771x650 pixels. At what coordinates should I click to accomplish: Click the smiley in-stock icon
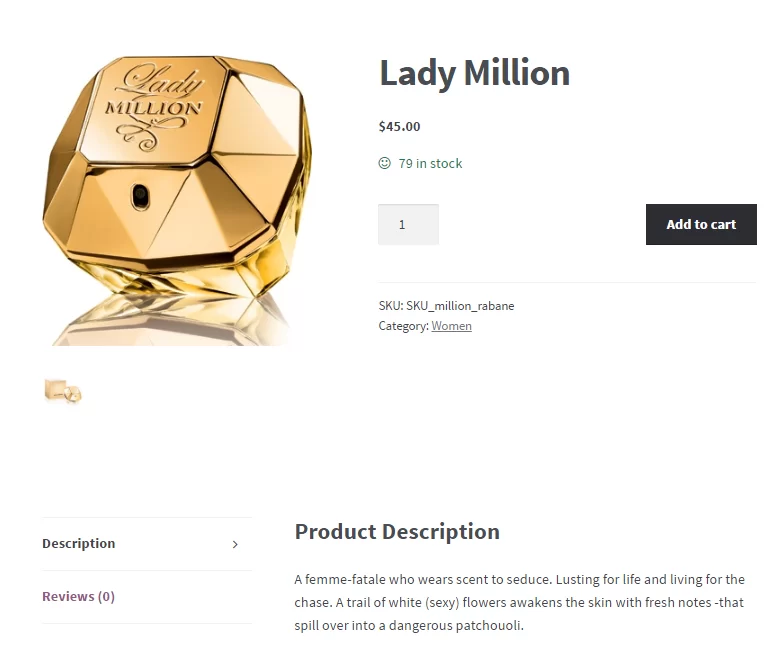385,163
